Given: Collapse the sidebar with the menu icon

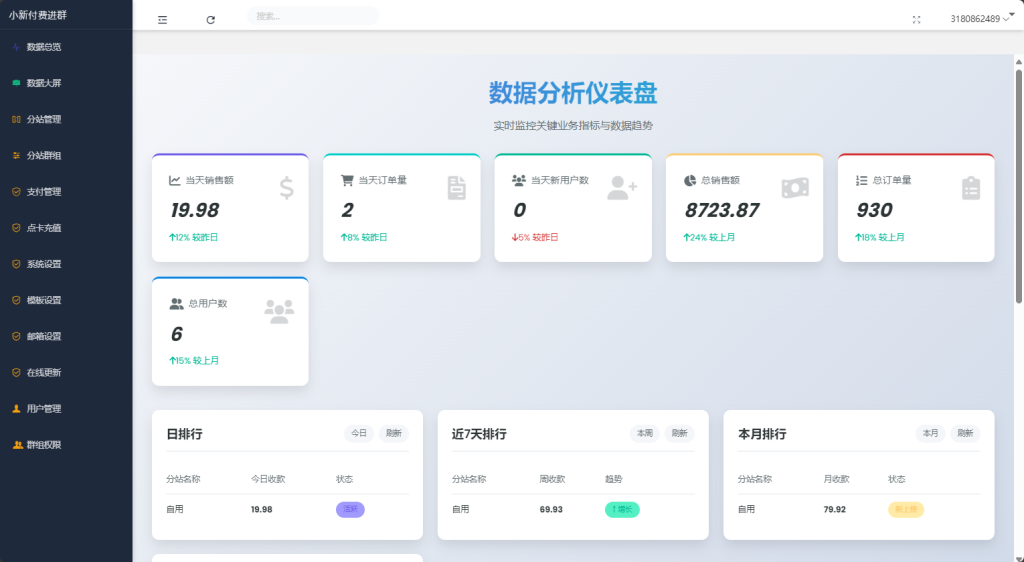Looking at the screenshot, I should pos(163,20).
